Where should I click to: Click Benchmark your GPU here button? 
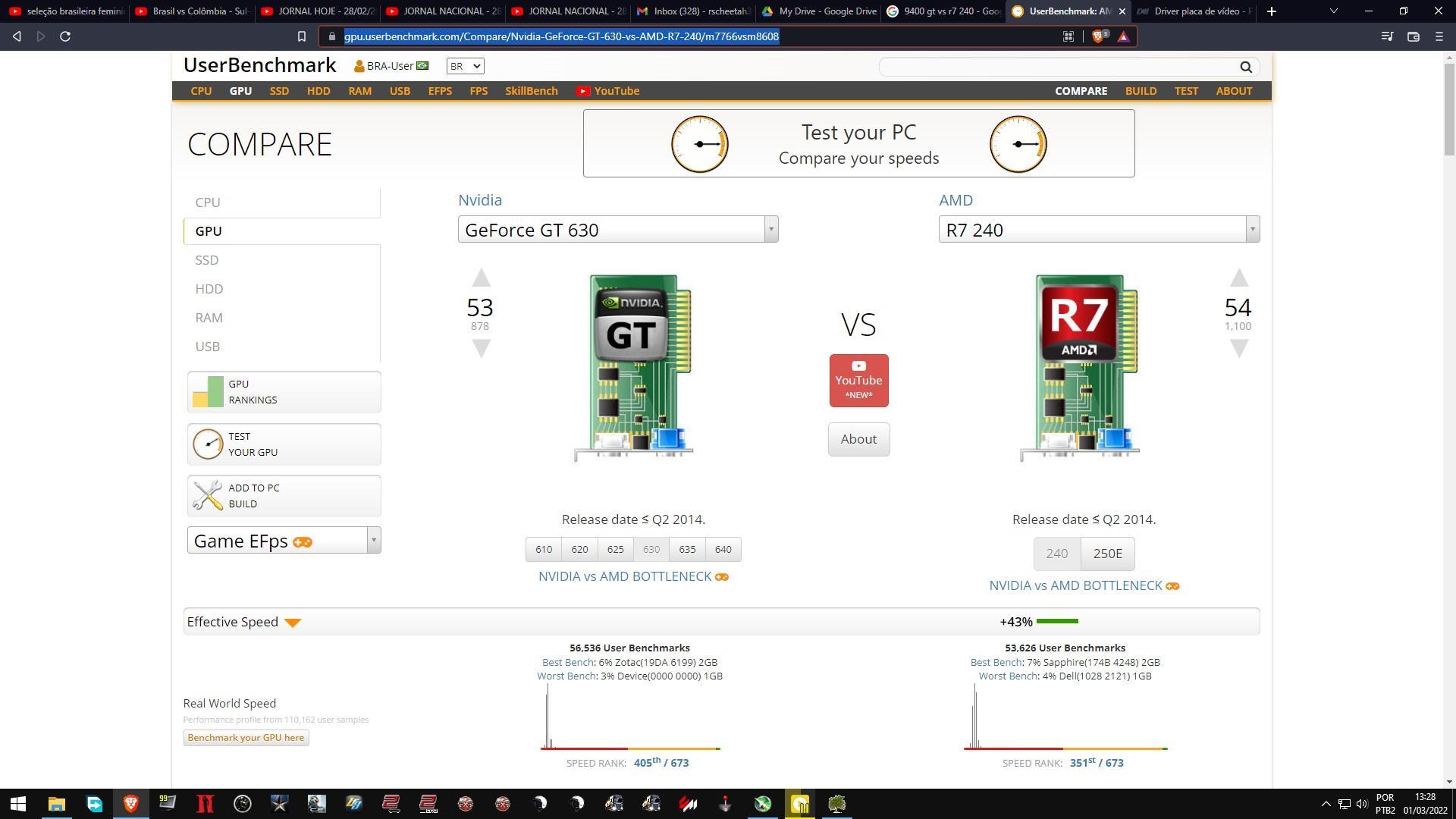click(x=246, y=738)
